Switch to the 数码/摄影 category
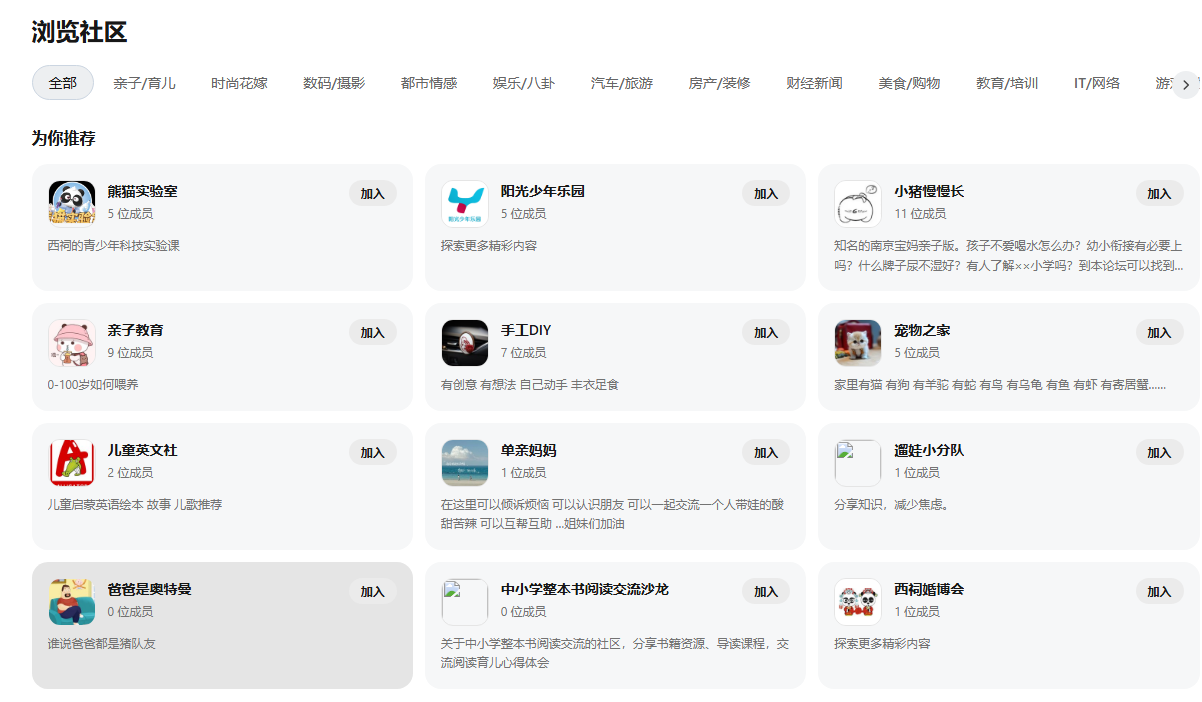The height and width of the screenshot is (702, 1202). point(334,83)
